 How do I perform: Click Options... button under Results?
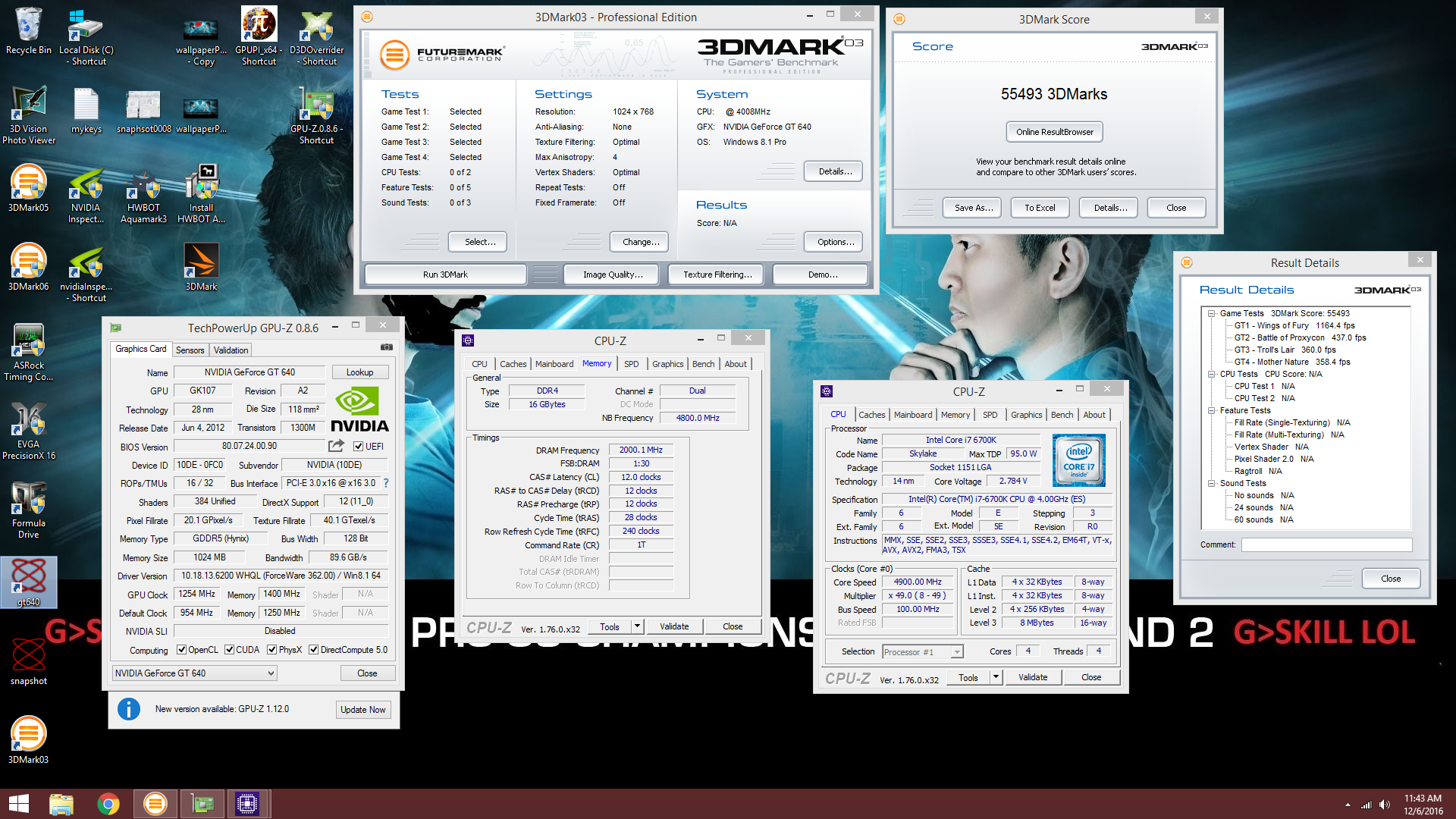[835, 242]
